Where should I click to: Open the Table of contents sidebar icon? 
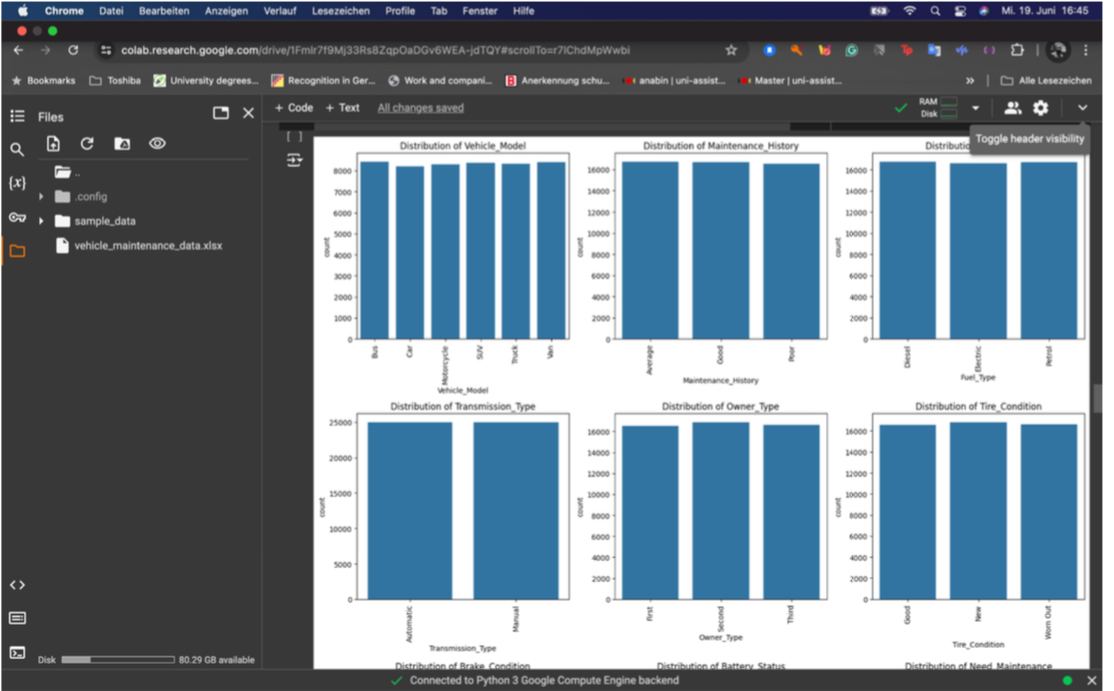click(x=17, y=116)
